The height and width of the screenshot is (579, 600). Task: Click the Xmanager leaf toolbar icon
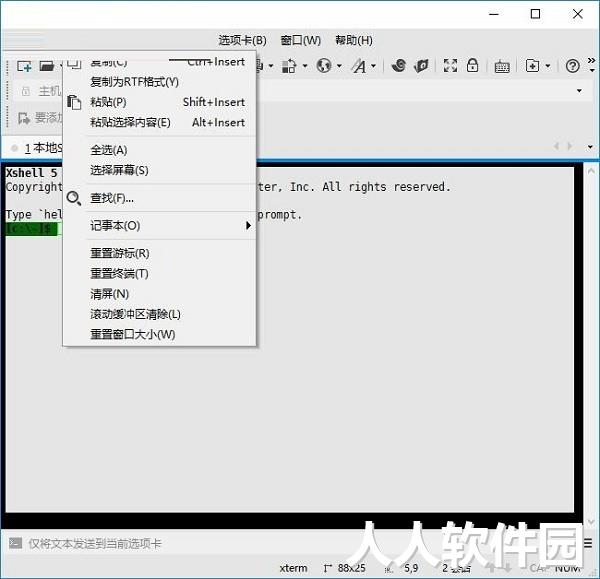[421, 66]
